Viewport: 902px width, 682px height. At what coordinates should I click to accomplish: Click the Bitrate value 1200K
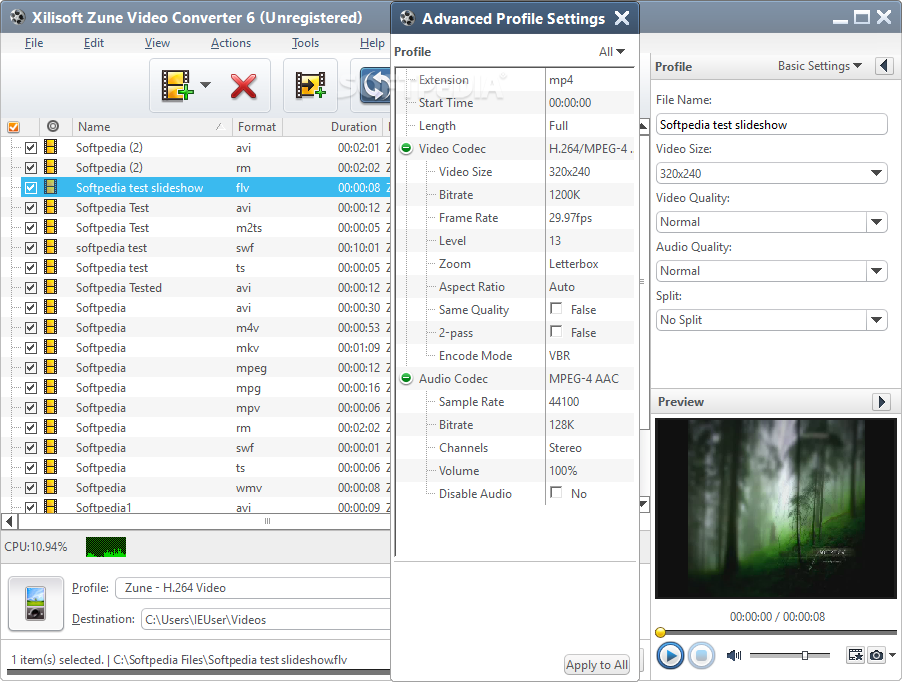[x=564, y=194]
